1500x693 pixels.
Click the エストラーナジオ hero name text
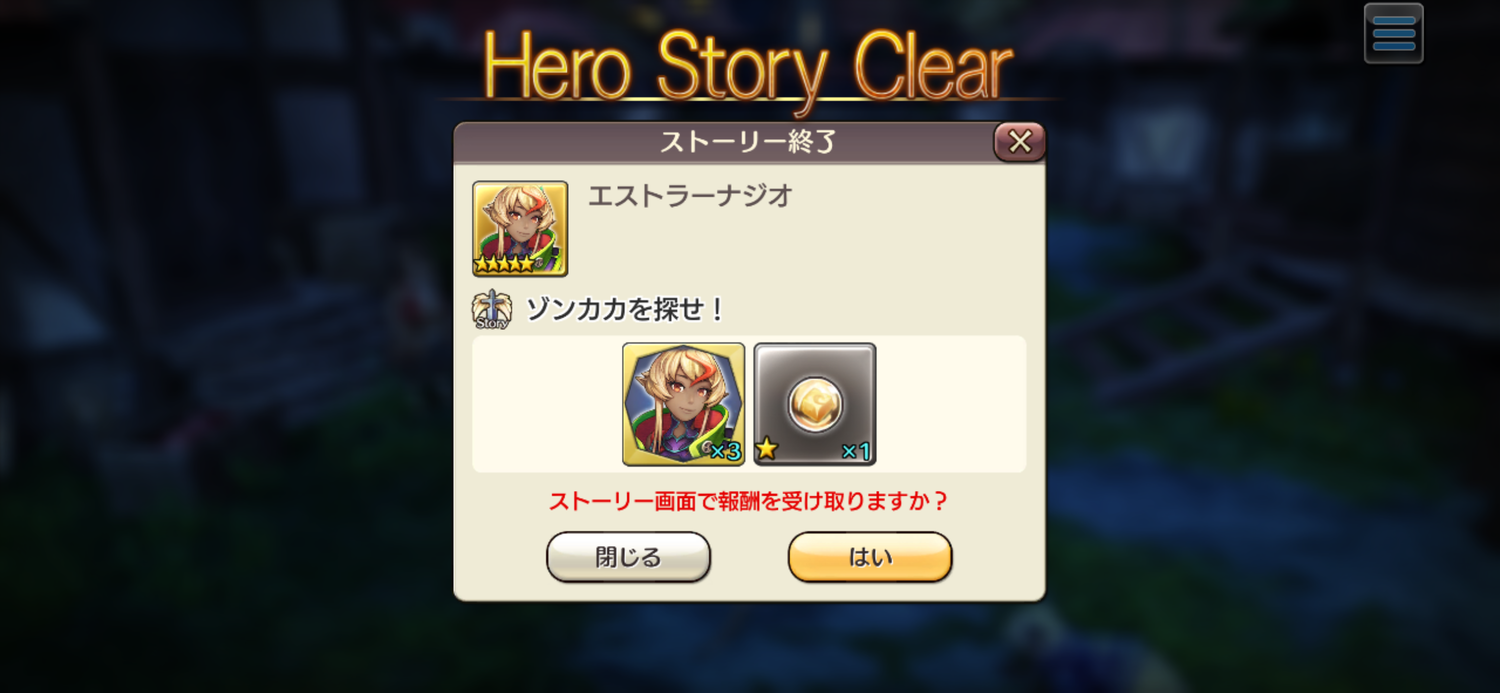coord(690,196)
